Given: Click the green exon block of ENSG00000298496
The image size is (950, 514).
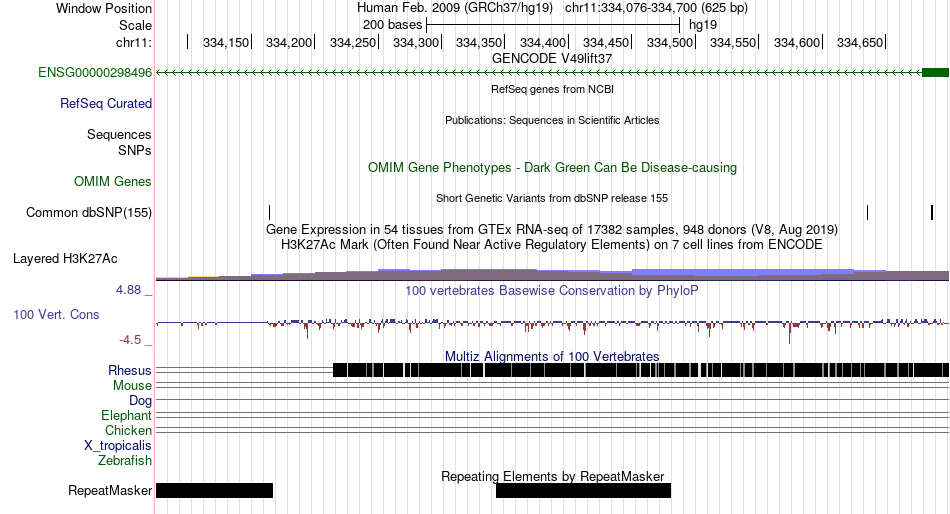Looking at the screenshot, I should coord(935,73).
